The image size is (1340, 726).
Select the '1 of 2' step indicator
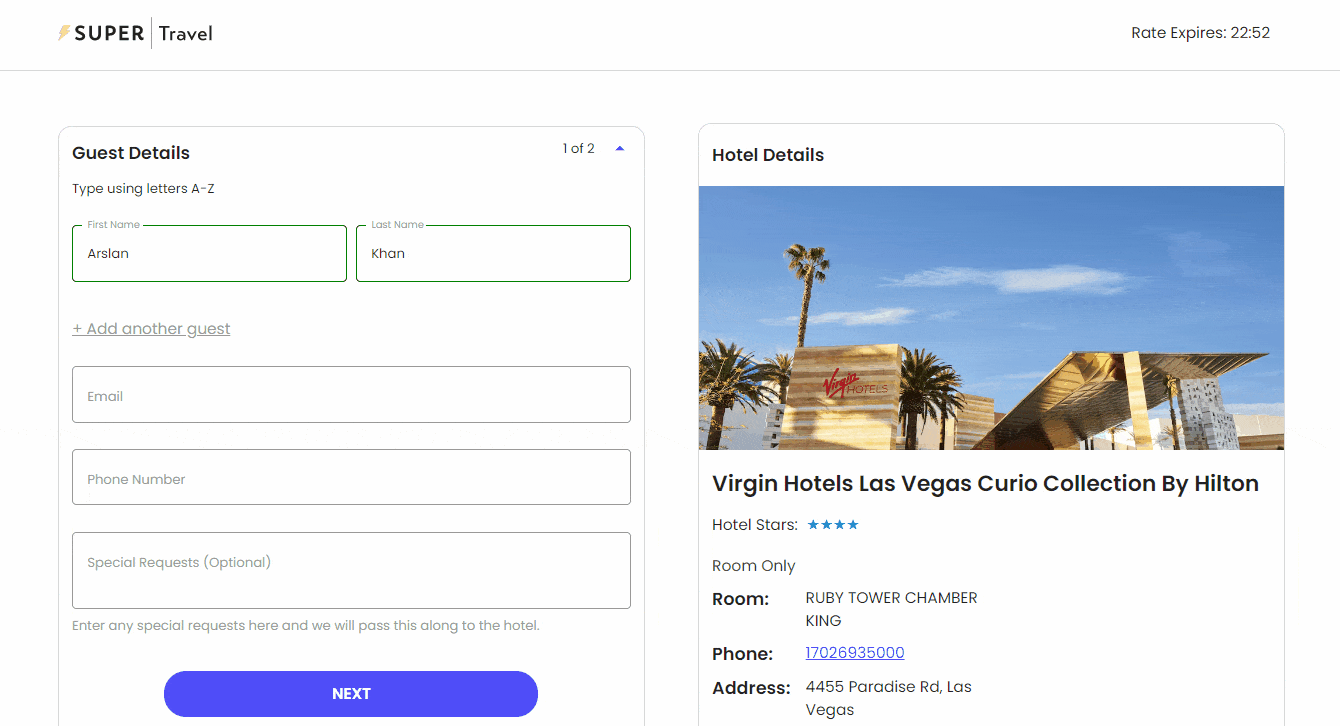tap(578, 149)
